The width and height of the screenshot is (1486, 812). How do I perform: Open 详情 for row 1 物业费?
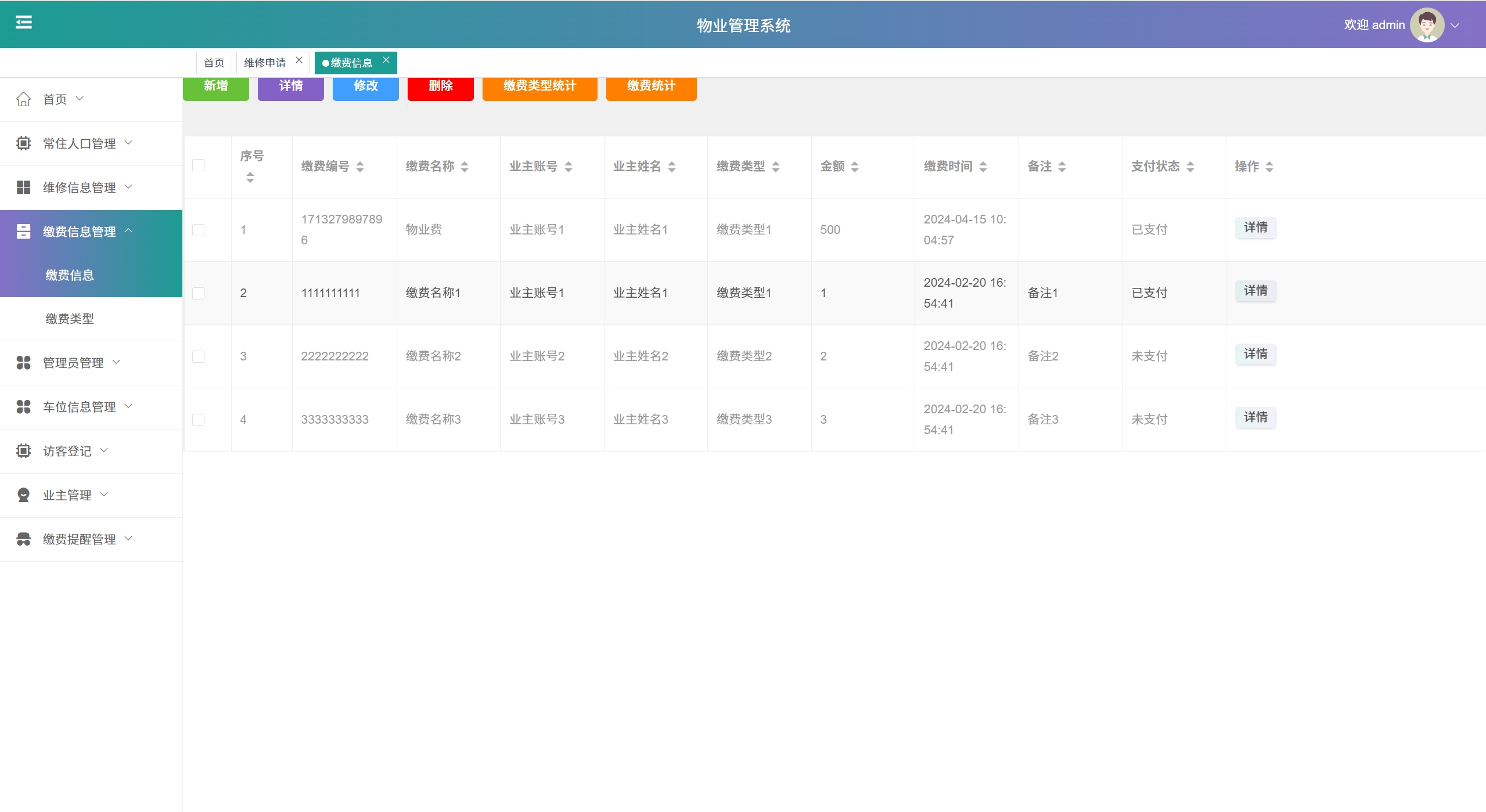point(1255,228)
